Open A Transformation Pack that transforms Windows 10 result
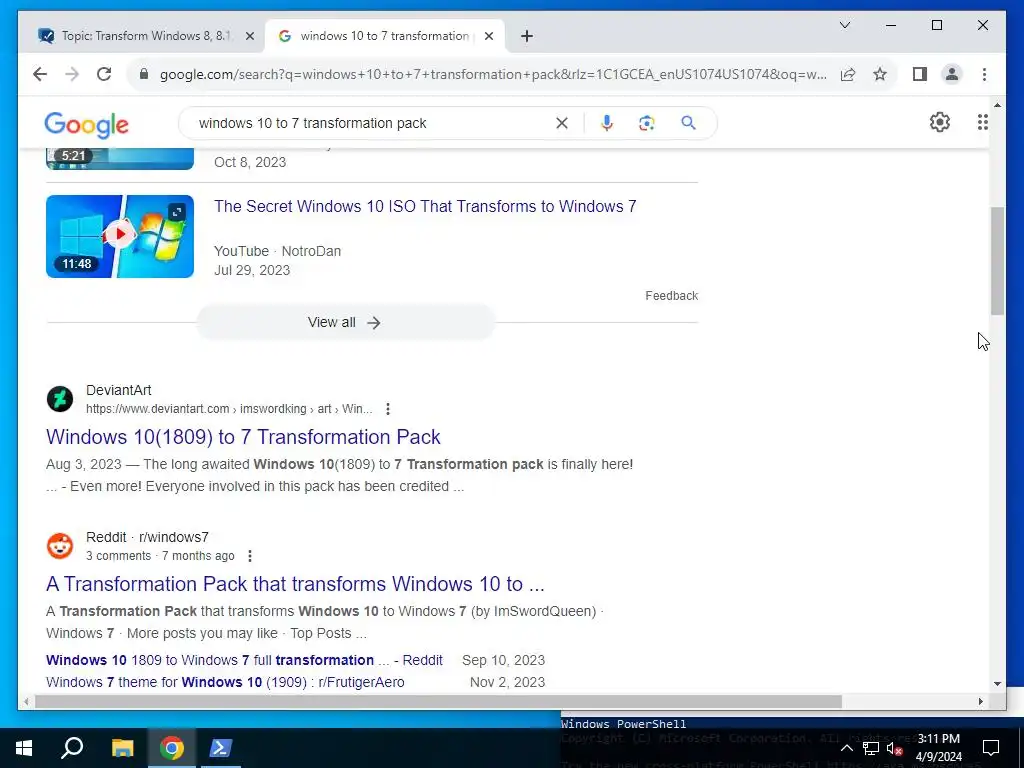This screenshot has width=1024, height=768. pos(295,584)
